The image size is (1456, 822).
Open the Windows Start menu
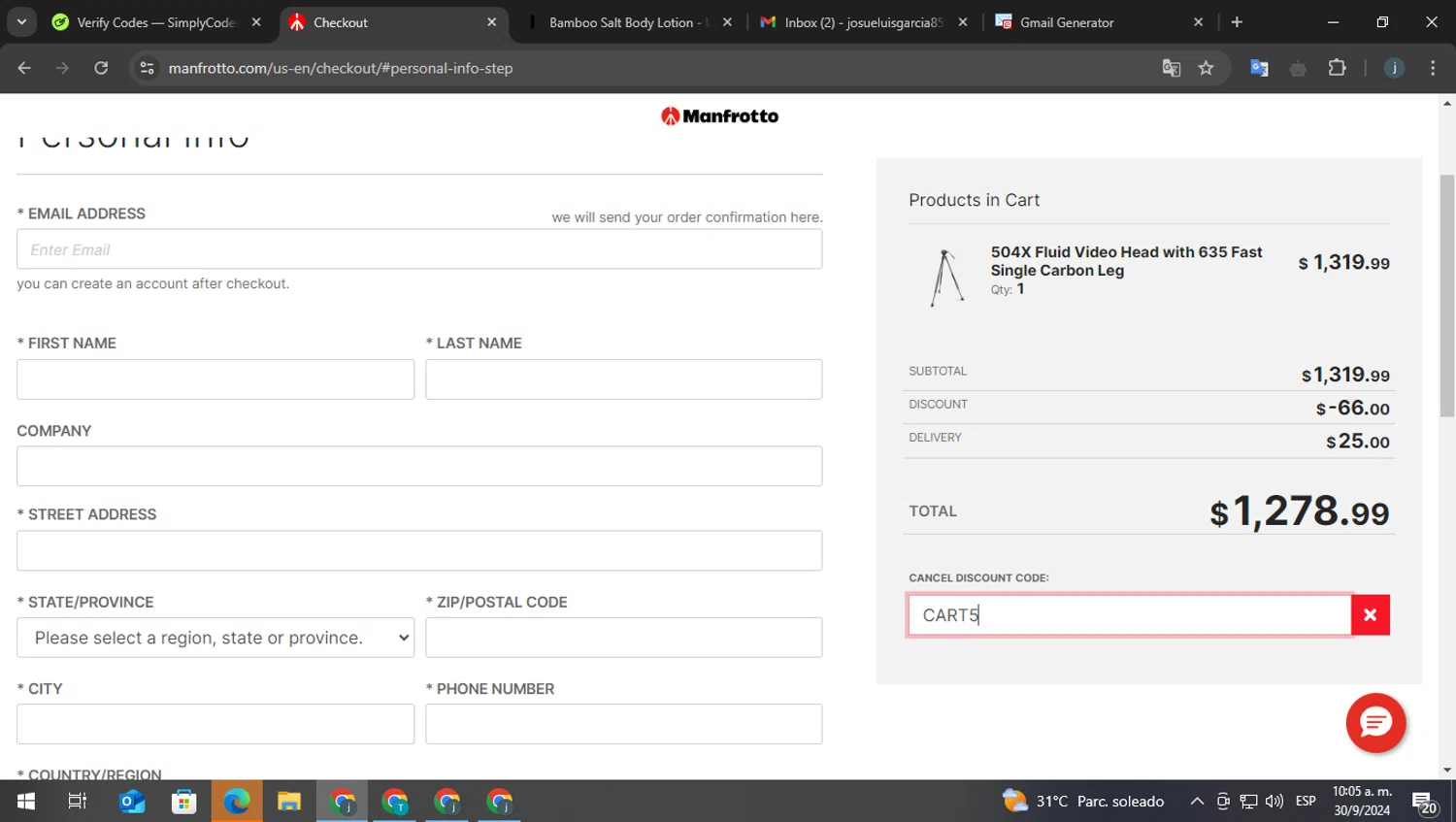coord(26,801)
